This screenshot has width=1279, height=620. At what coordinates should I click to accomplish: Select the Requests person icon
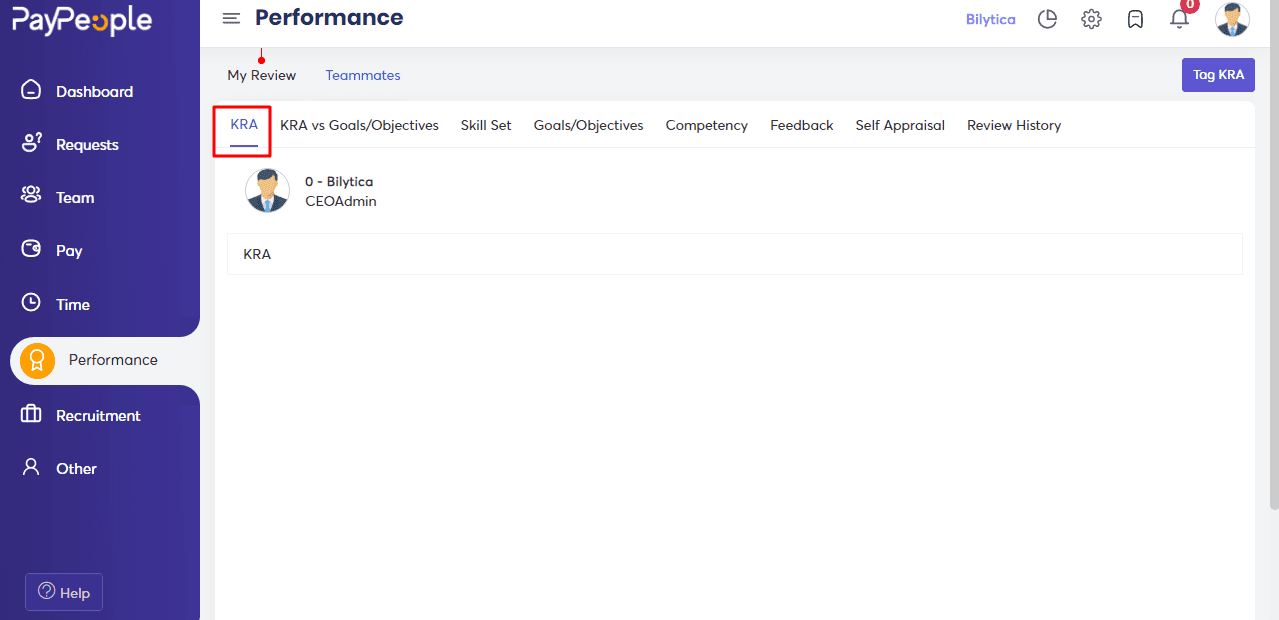tap(31, 143)
